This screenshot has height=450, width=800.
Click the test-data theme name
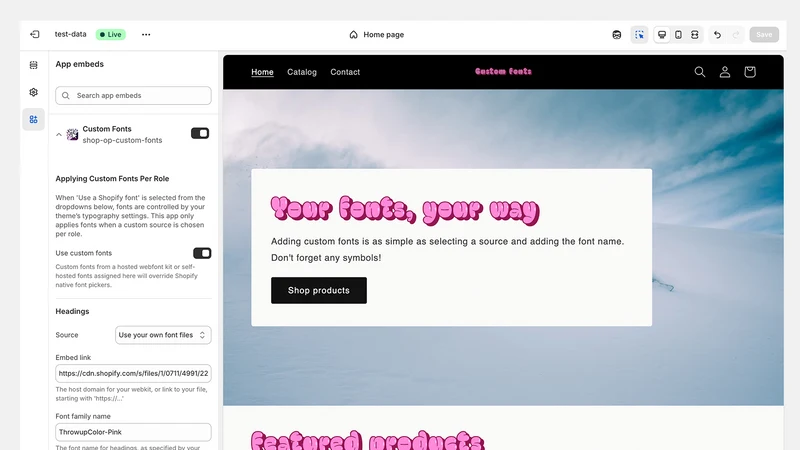70,34
